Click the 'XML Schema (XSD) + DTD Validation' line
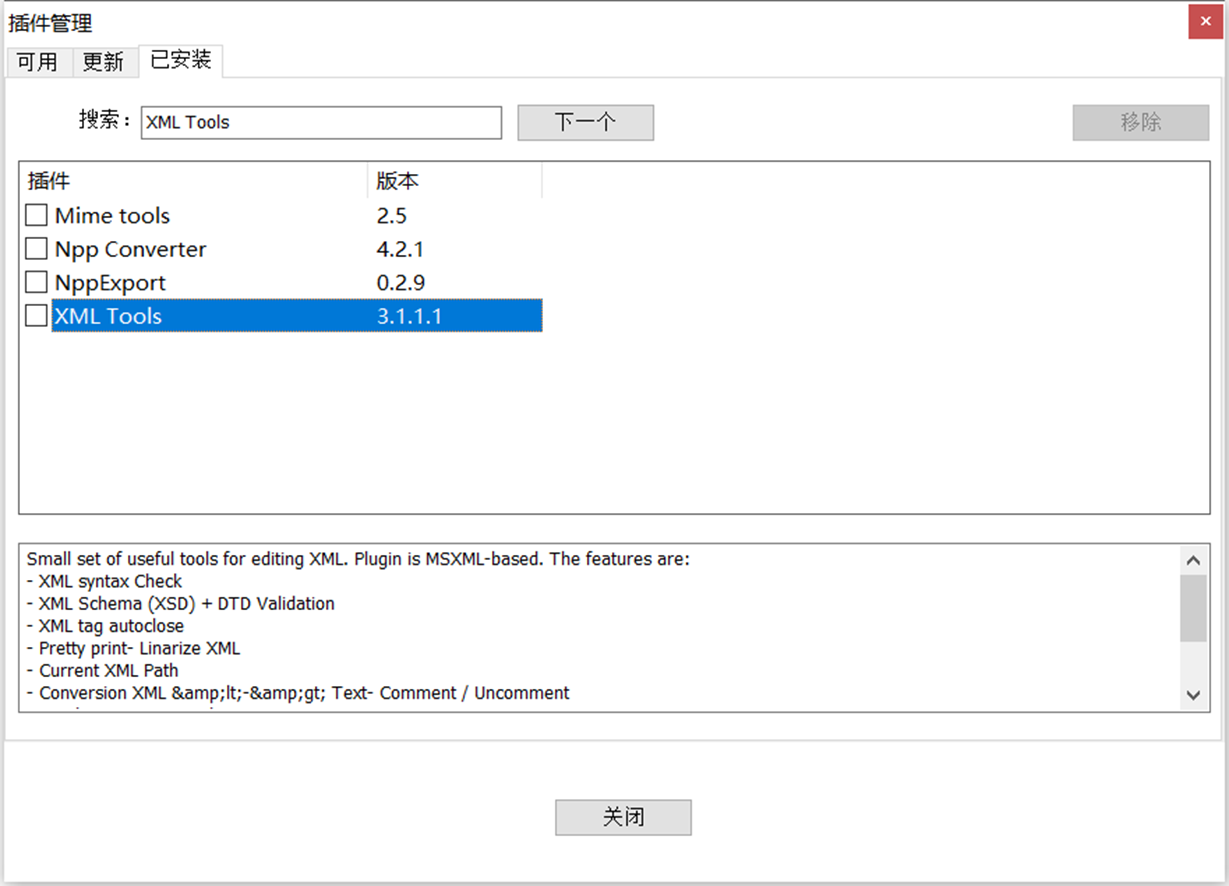Image resolution: width=1229 pixels, height=886 pixels. [x=181, y=603]
